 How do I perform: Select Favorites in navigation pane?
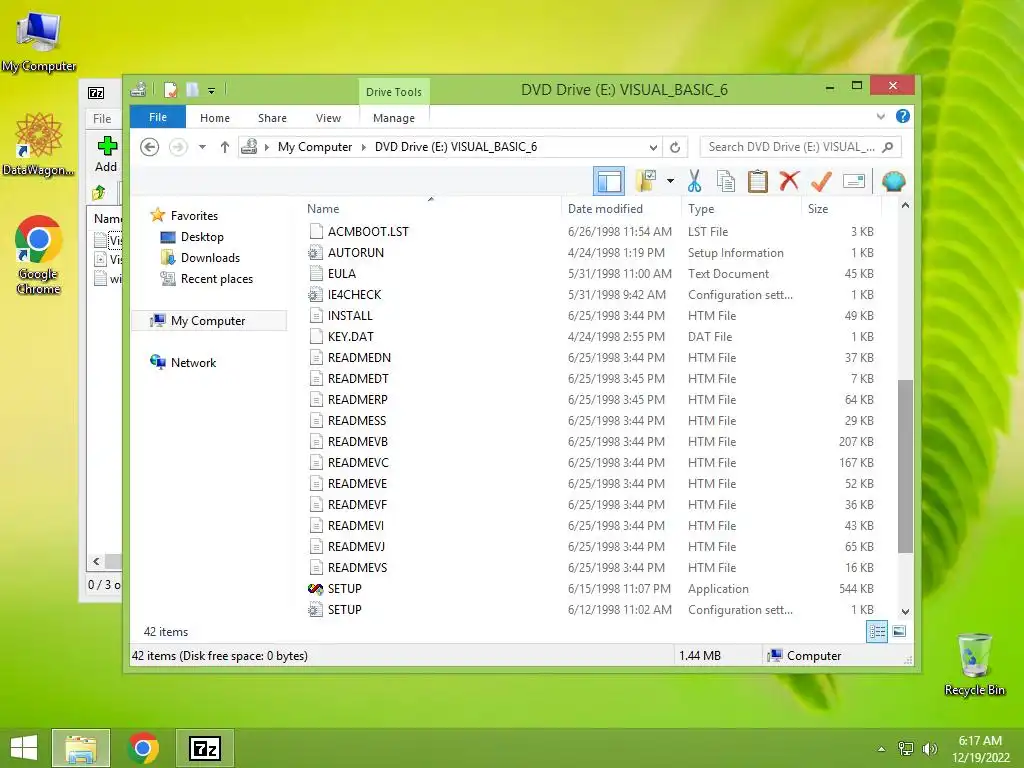tap(194, 216)
